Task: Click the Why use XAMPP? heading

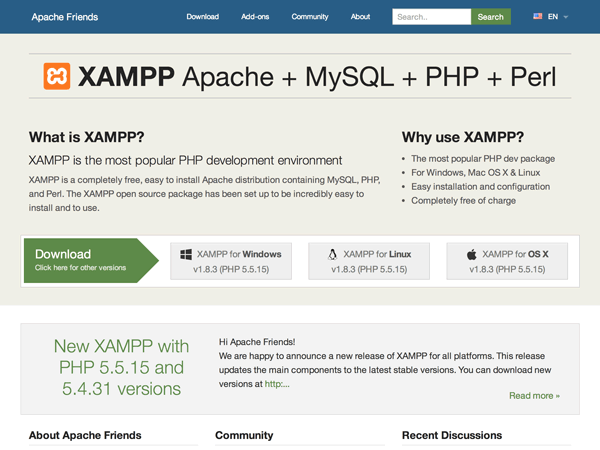Action: pos(463,137)
